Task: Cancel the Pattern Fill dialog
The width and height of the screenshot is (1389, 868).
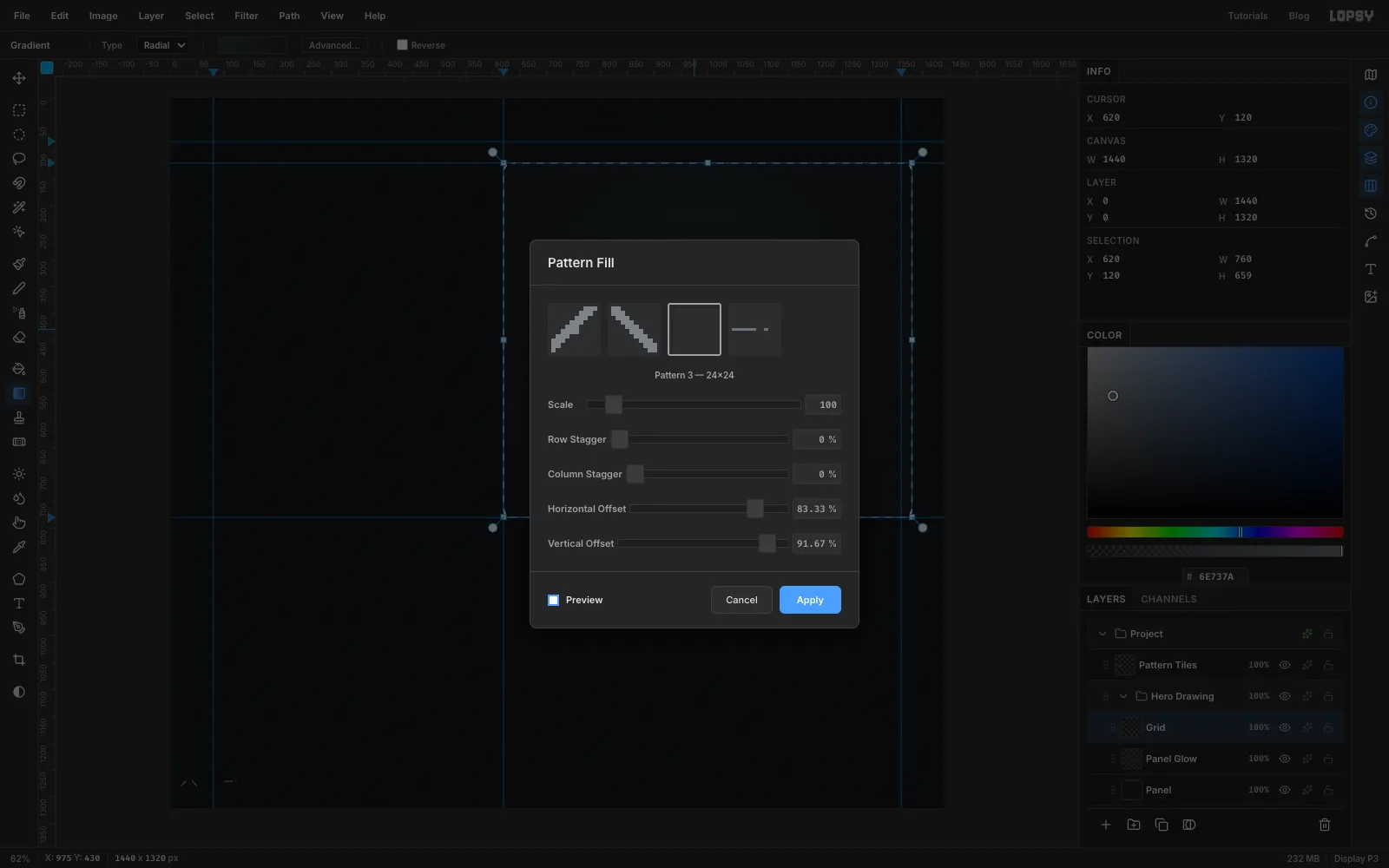Action: (x=741, y=600)
